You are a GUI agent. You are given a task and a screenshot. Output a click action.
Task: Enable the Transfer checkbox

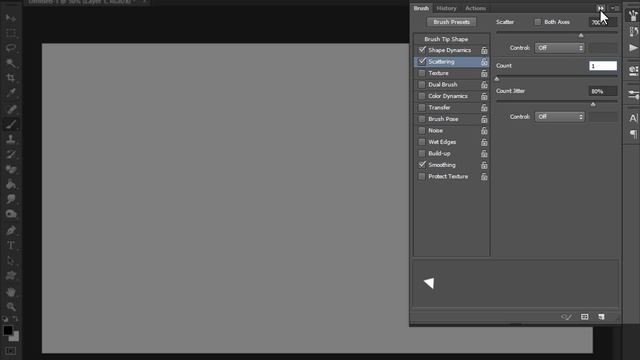point(422,107)
